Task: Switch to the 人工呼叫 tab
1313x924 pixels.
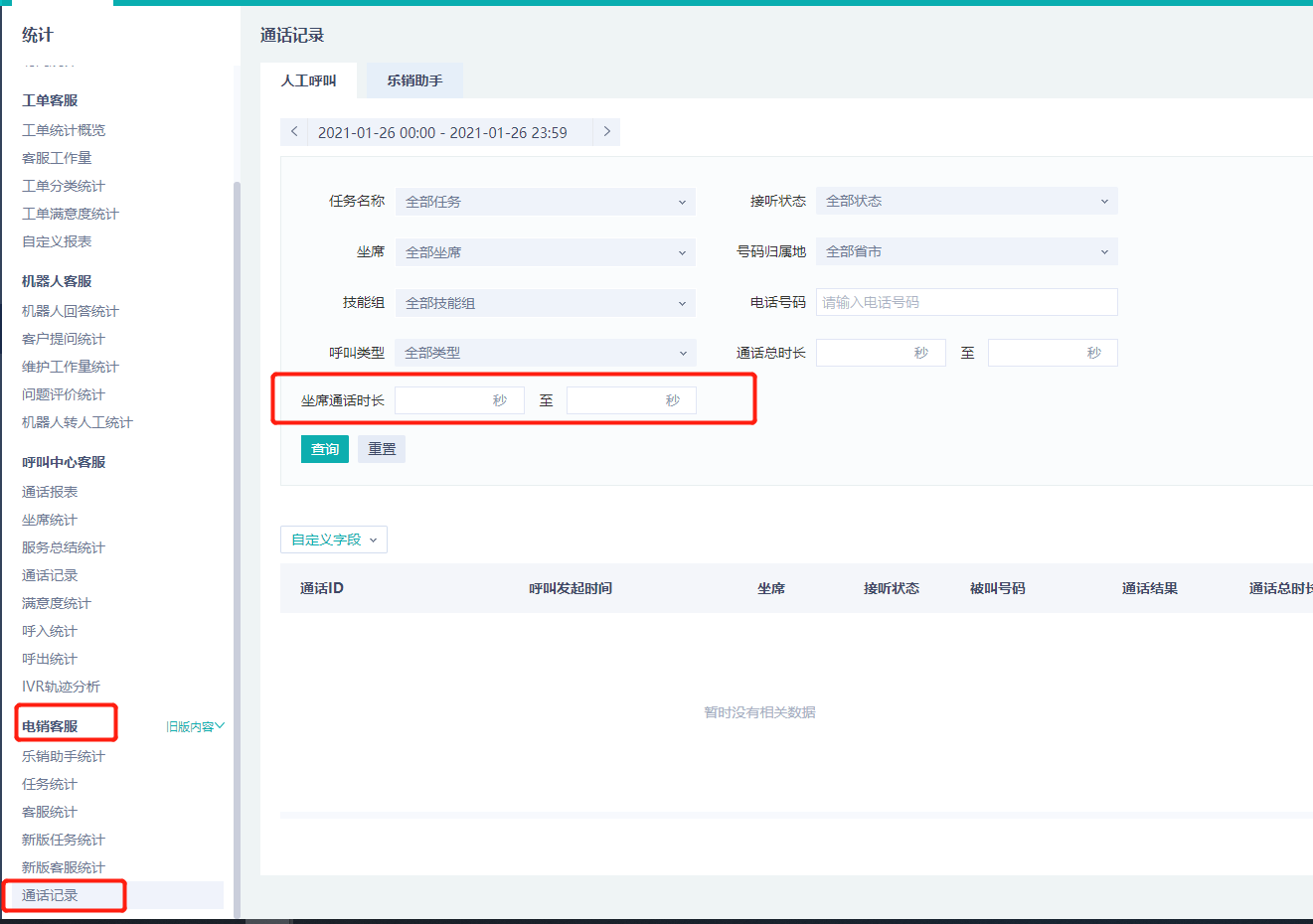Action: pyautogui.click(x=309, y=80)
